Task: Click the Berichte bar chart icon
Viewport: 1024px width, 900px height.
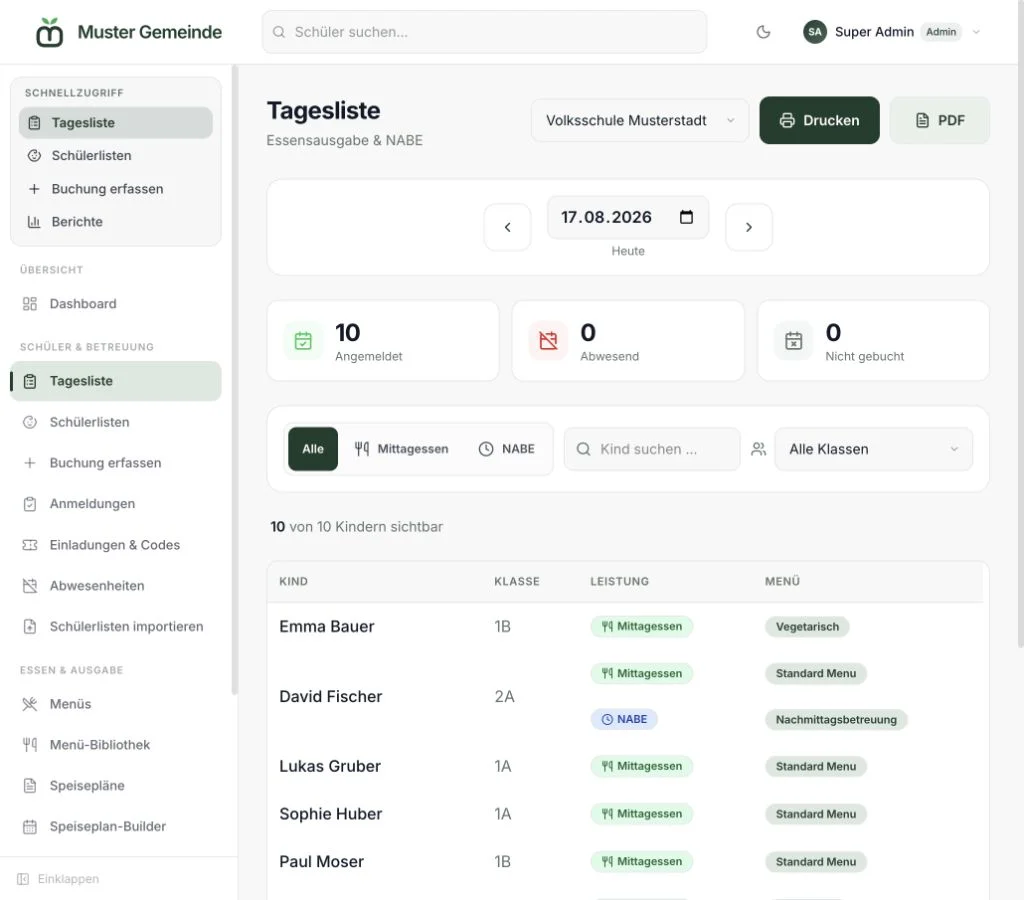Action: [x=34, y=221]
